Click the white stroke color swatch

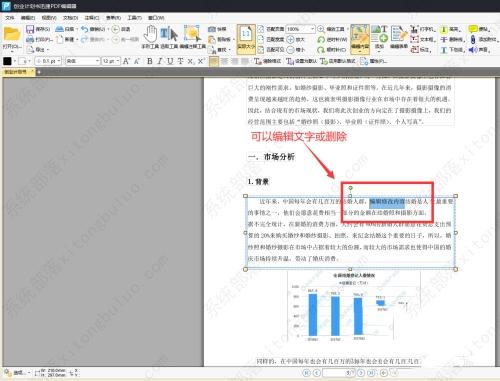[x=23, y=61]
